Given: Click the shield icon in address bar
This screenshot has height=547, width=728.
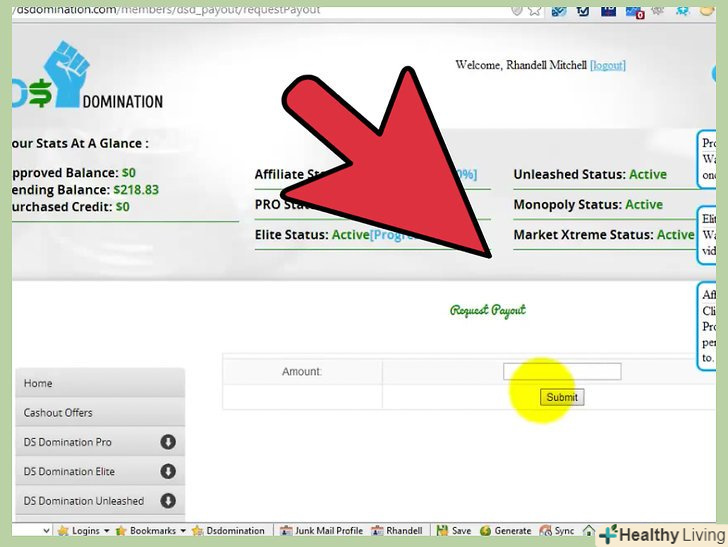Looking at the screenshot, I should coord(517,10).
